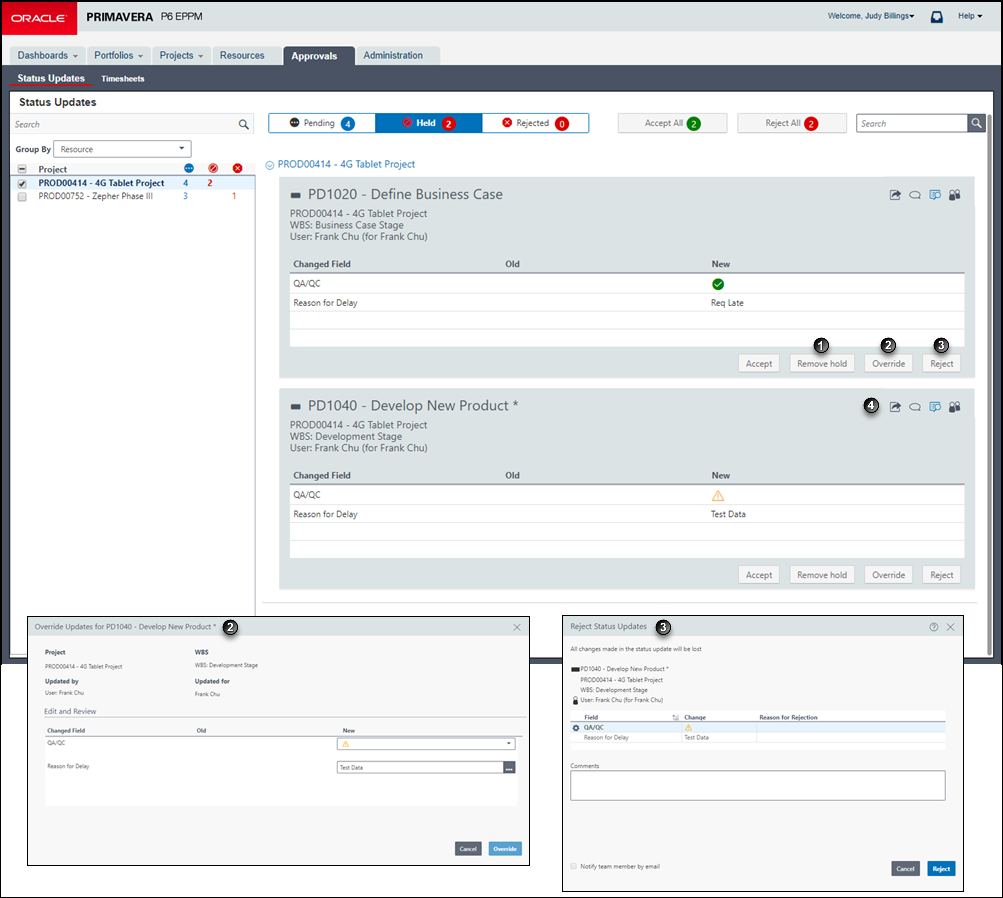Click Override button on PD1040 card

tap(888, 575)
